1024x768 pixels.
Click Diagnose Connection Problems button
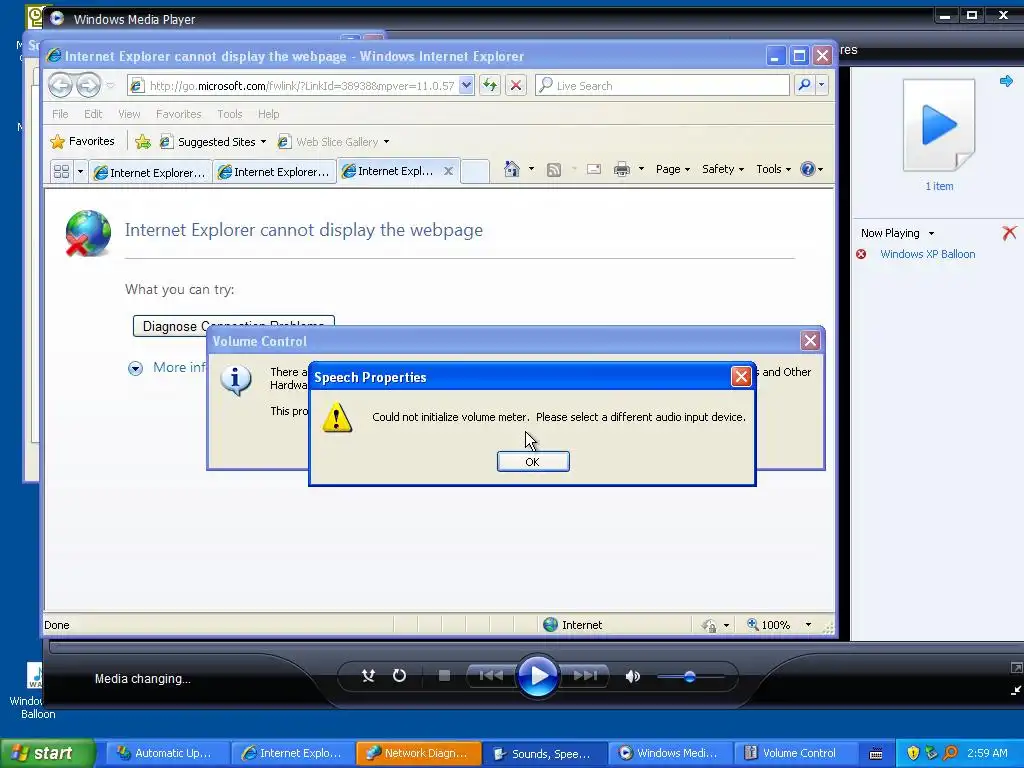click(x=233, y=326)
